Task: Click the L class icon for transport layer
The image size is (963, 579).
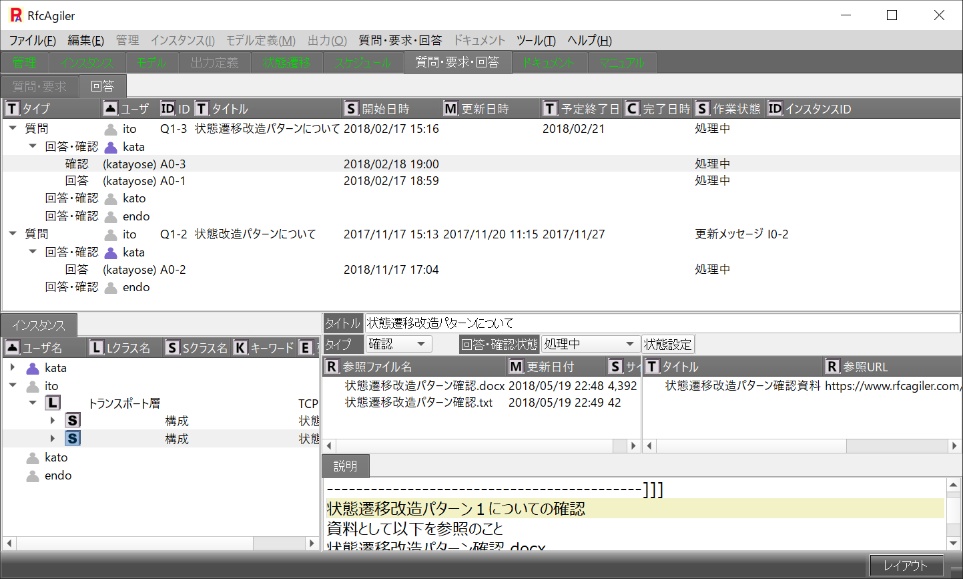Action: click(x=53, y=403)
